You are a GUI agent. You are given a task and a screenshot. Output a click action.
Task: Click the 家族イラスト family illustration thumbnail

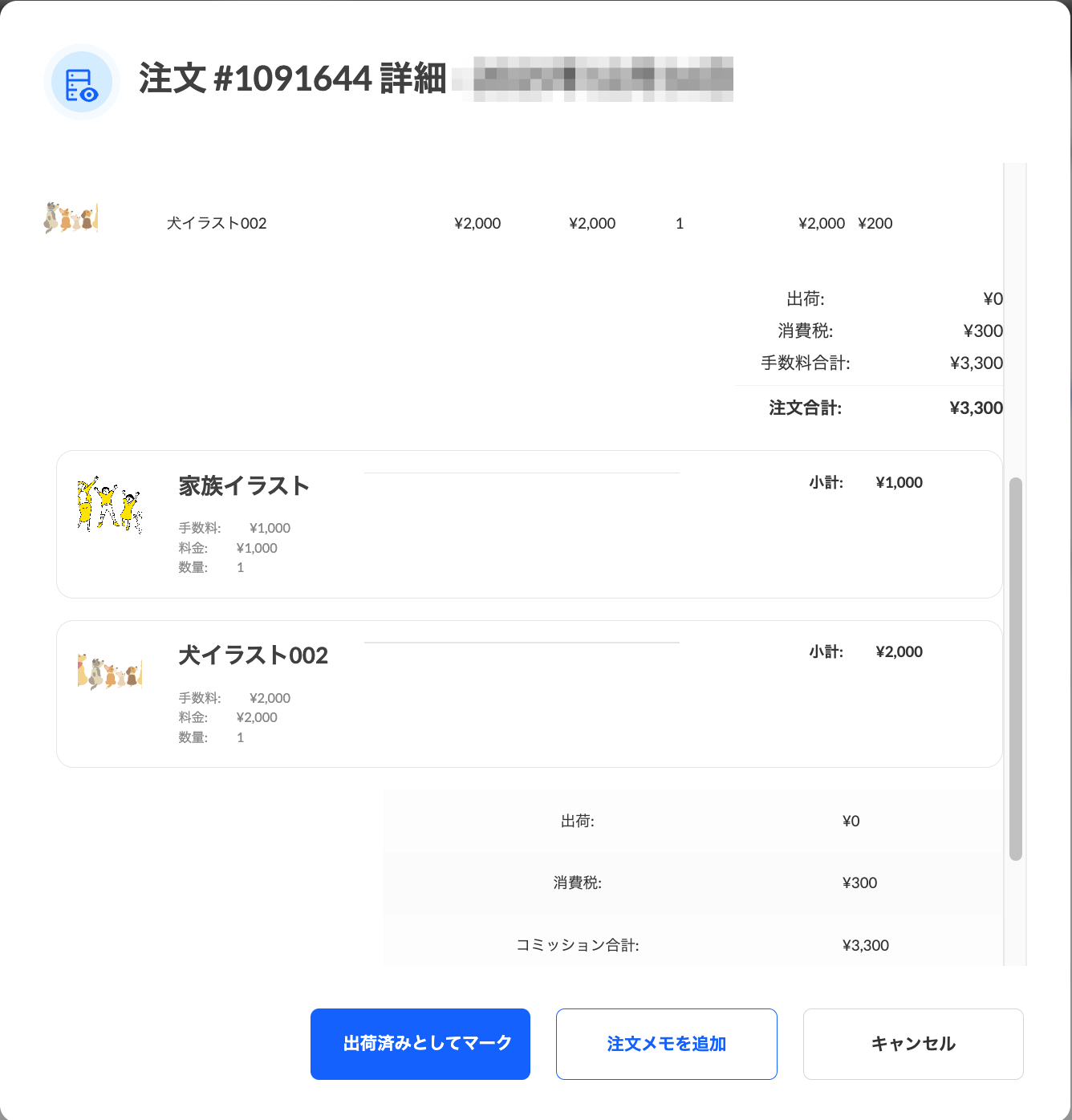(x=109, y=505)
